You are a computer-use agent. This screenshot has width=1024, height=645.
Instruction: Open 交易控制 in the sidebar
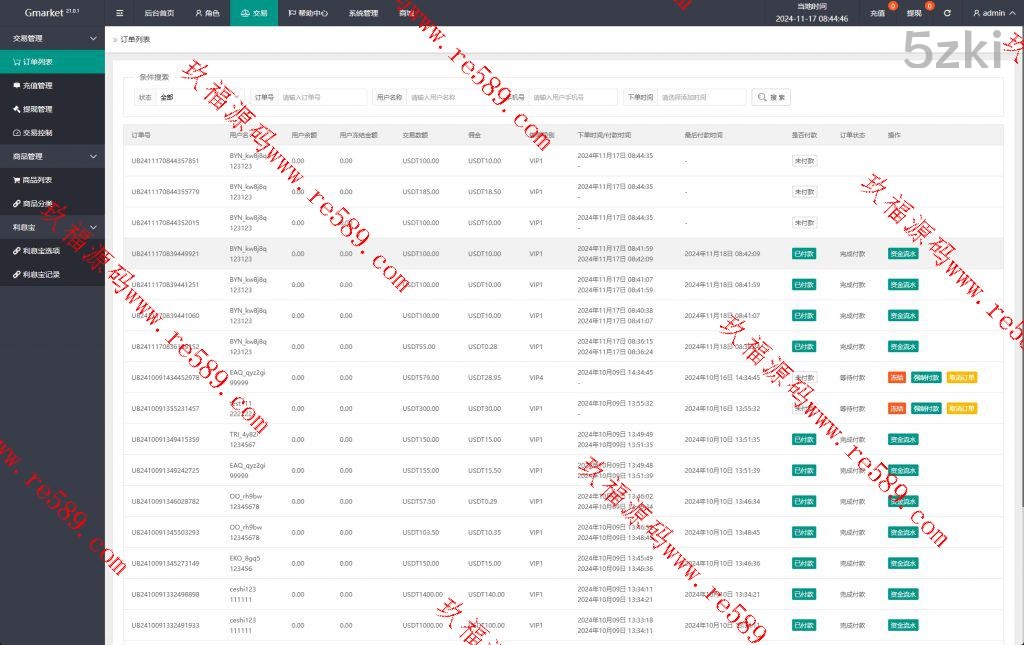pyautogui.click(x=37, y=133)
